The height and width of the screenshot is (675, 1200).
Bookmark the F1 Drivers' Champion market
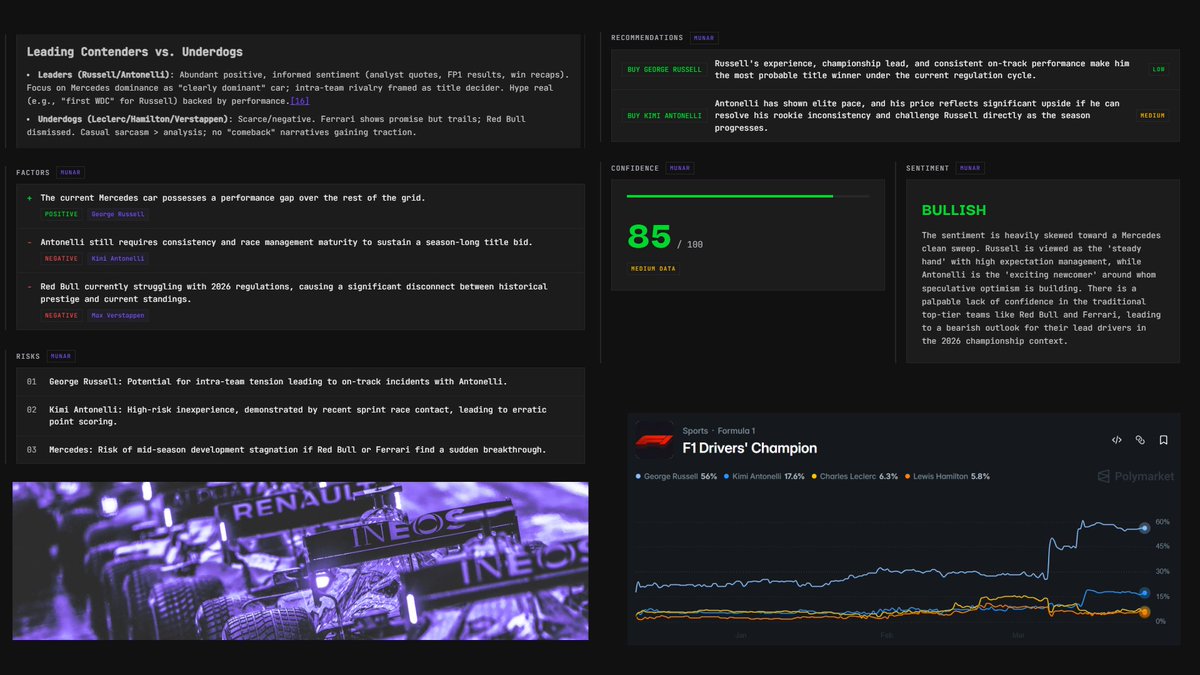1164,440
